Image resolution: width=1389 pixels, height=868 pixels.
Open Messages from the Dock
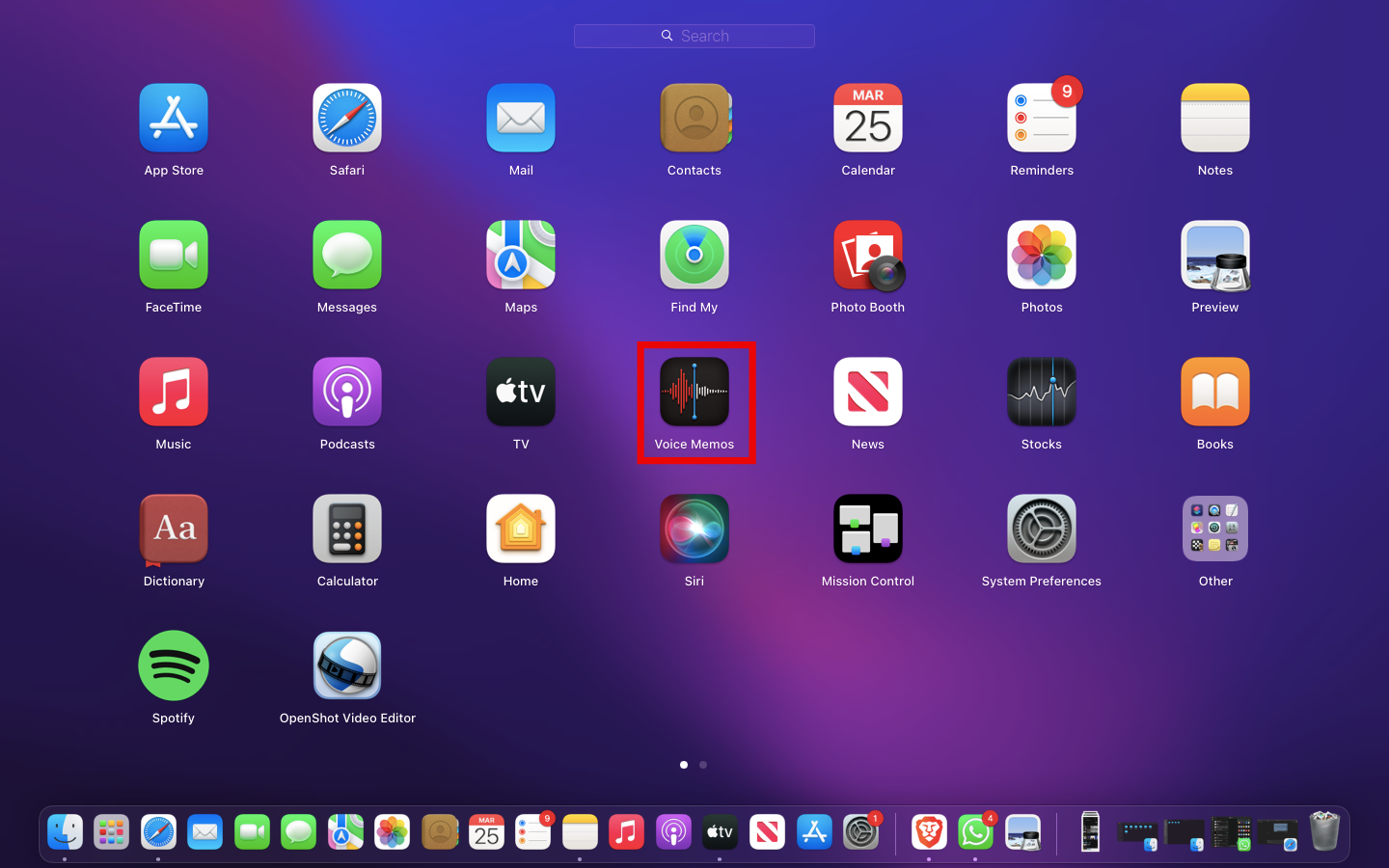point(299,832)
